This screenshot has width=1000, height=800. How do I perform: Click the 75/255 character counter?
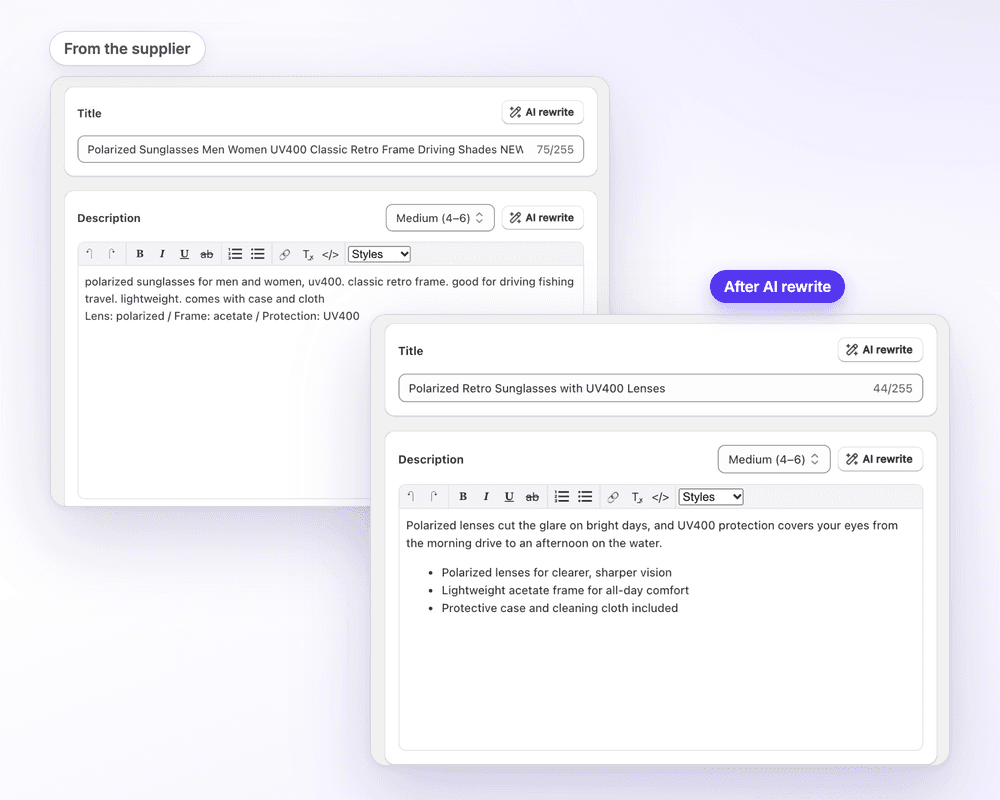click(x=555, y=149)
